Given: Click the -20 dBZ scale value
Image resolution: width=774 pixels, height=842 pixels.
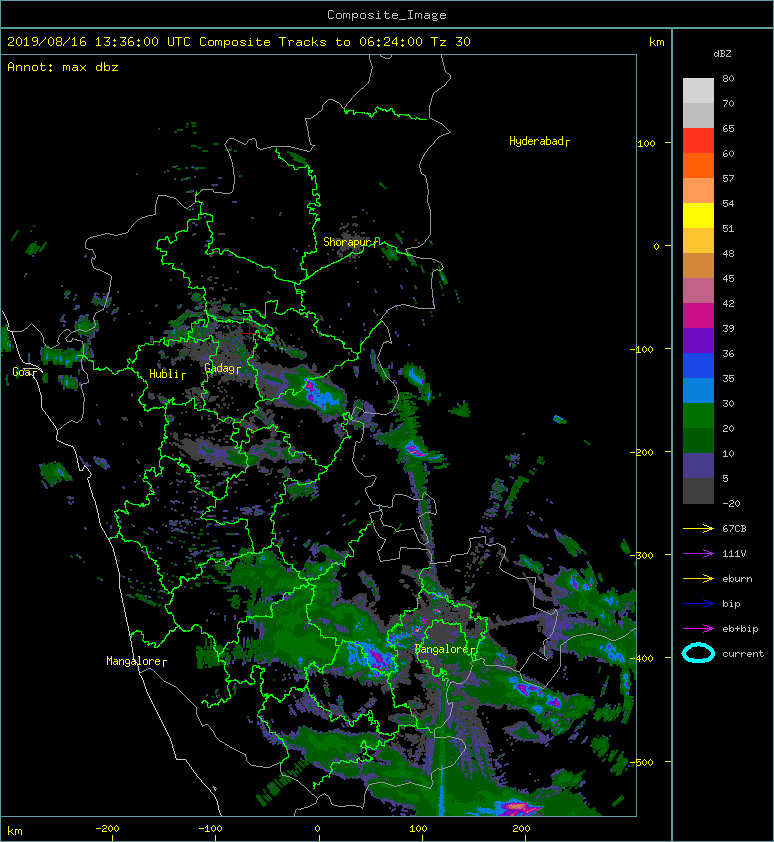Looking at the screenshot, I should tap(731, 504).
